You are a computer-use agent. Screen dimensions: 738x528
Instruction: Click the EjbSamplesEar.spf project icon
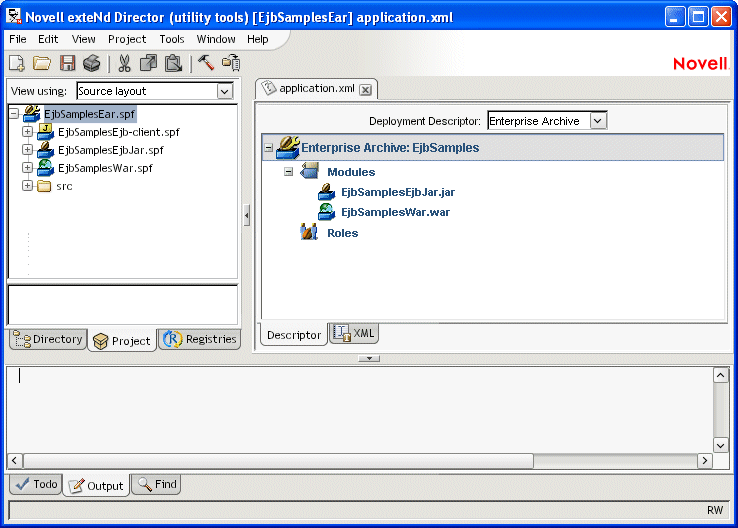[32, 113]
